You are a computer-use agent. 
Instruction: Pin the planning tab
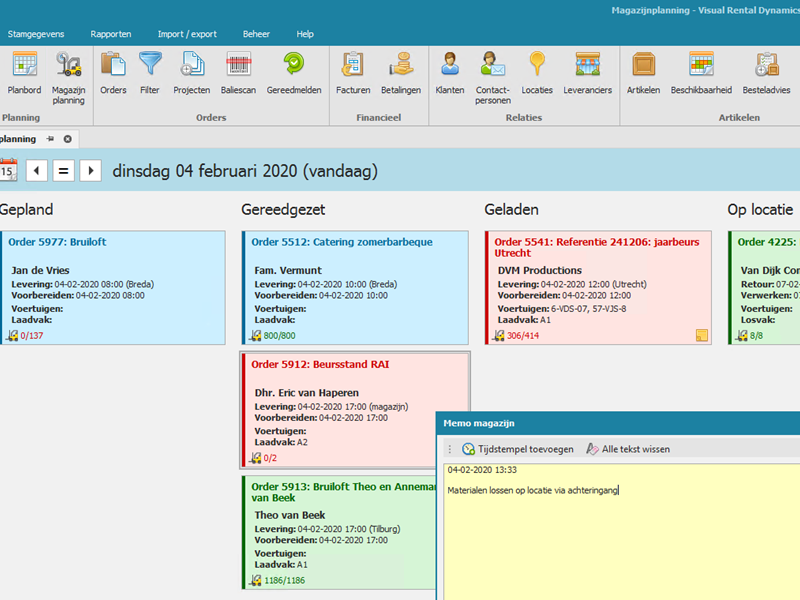point(51,139)
